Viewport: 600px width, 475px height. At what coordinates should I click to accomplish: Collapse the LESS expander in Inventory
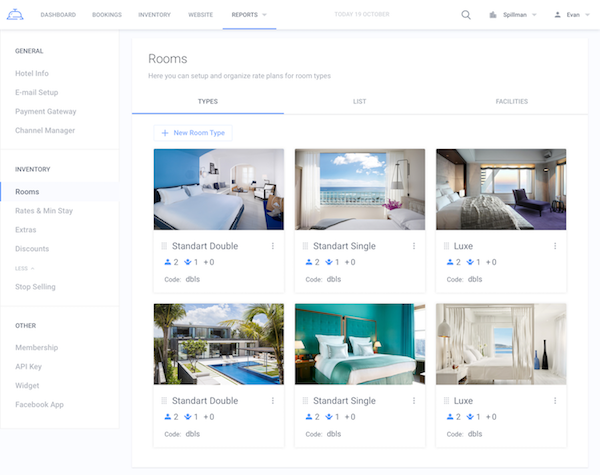pos(24,268)
